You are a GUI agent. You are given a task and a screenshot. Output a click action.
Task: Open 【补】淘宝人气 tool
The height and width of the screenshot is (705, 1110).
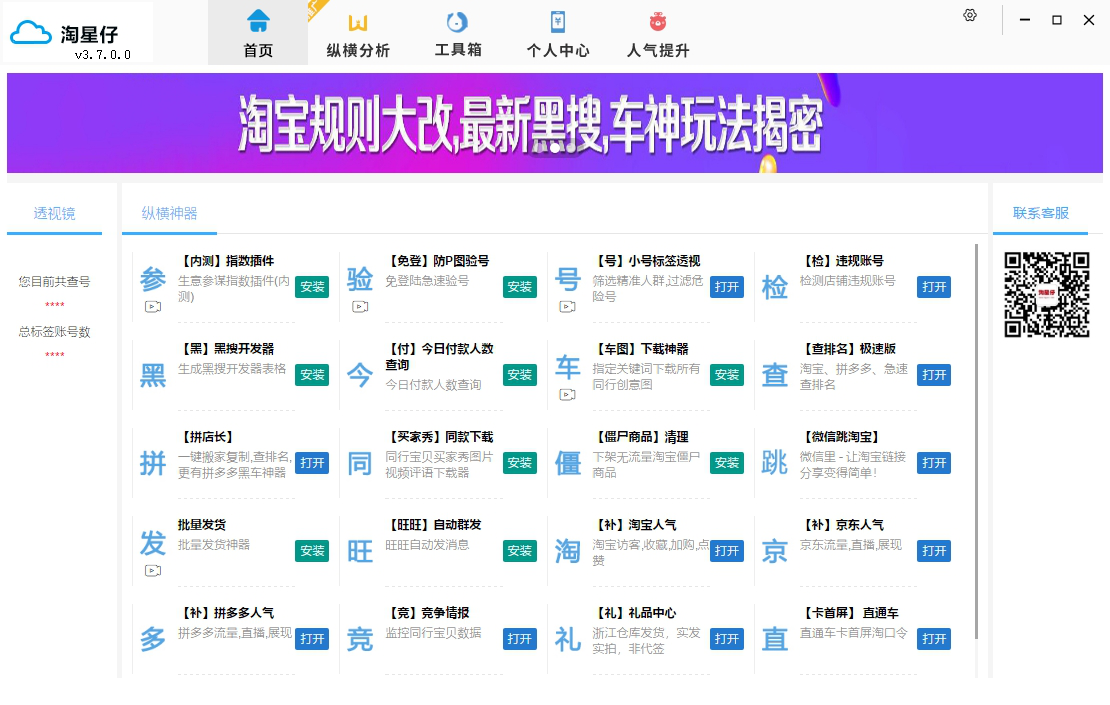coord(727,551)
